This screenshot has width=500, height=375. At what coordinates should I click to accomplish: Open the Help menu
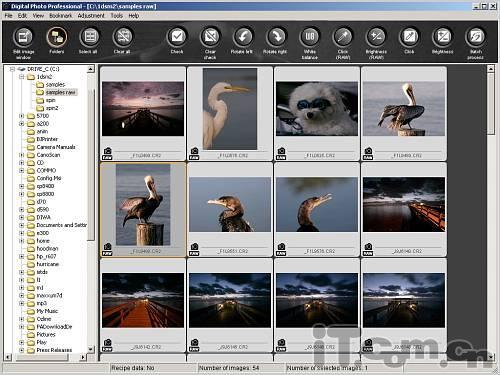tap(134, 16)
